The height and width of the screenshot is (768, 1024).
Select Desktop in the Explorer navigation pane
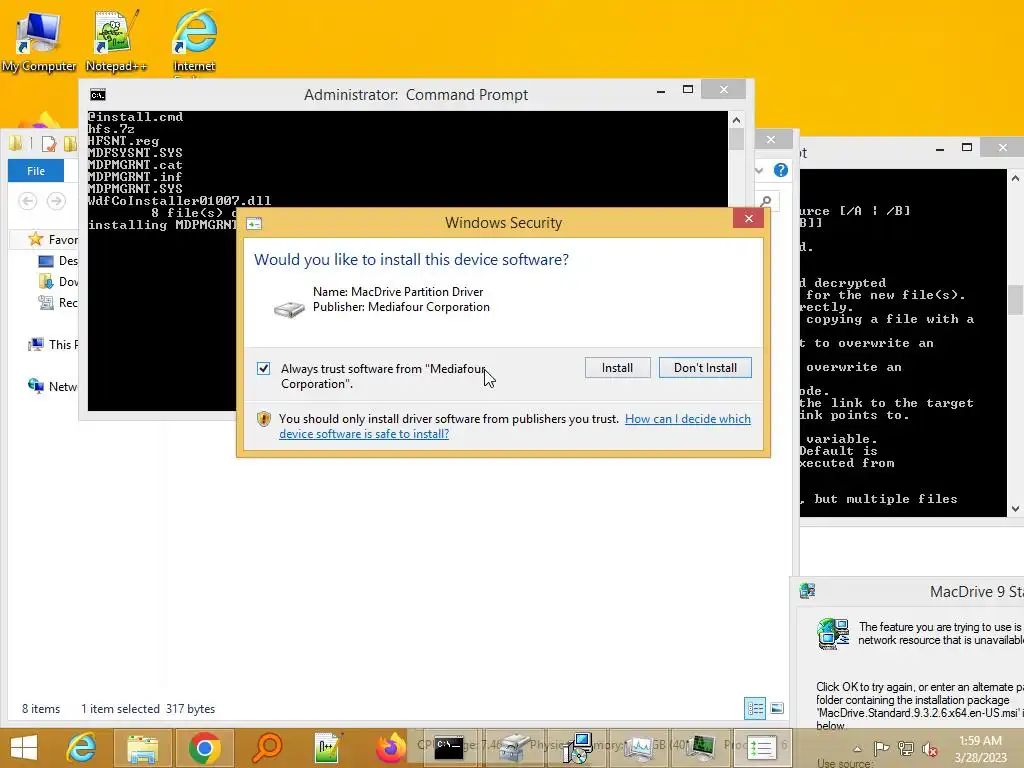[x=59, y=261]
